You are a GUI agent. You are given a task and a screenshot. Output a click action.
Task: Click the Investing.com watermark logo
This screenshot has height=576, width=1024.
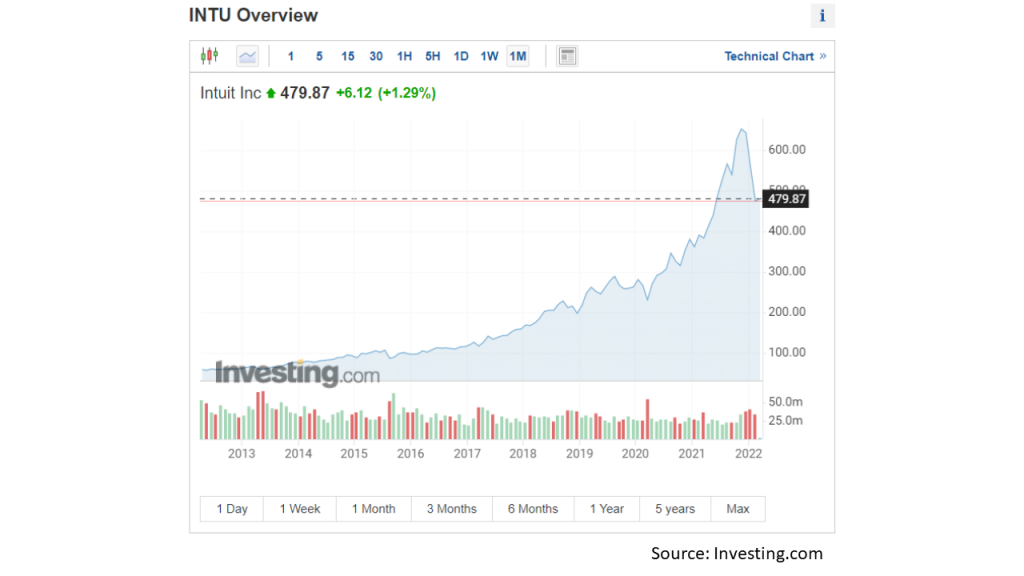click(x=297, y=373)
